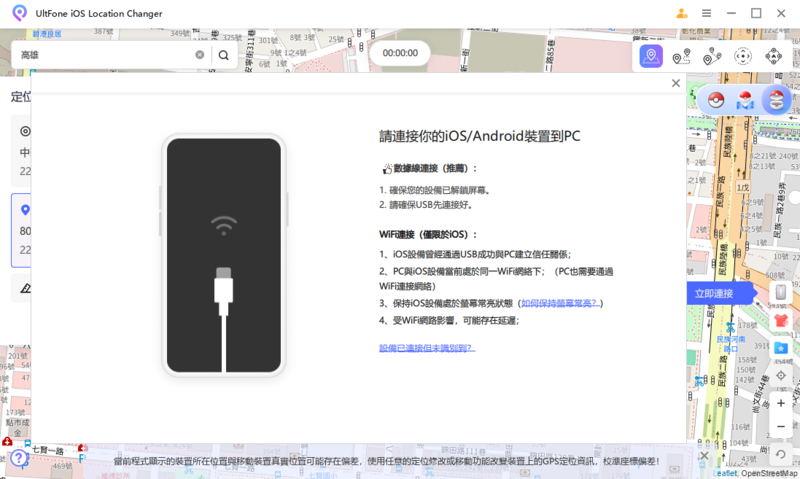800x479 pixels.
Task: Click the text 受WiFi網路影響，可能存在延遲
Action: [x=454, y=320]
